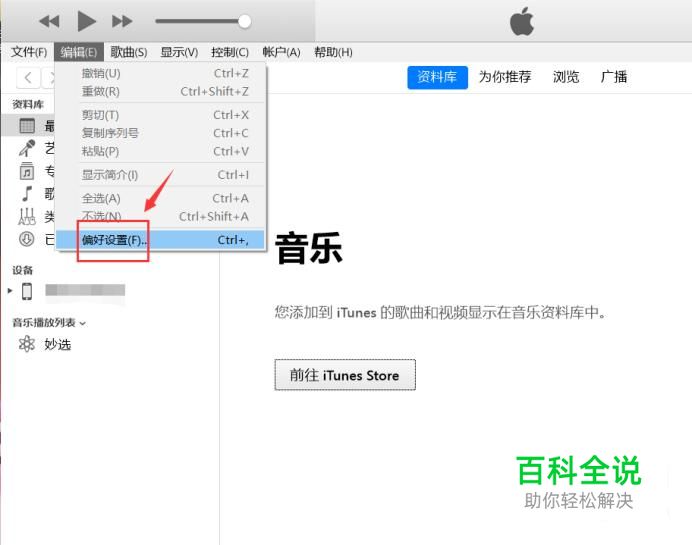Switch to the 为你推荐 tab
The width and height of the screenshot is (692, 545).
point(505,77)
